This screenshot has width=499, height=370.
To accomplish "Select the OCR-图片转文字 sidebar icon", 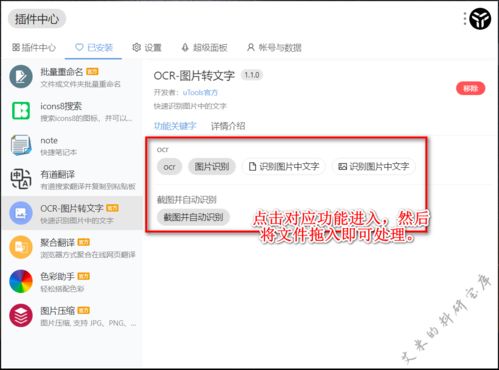I will click(21, 213).
